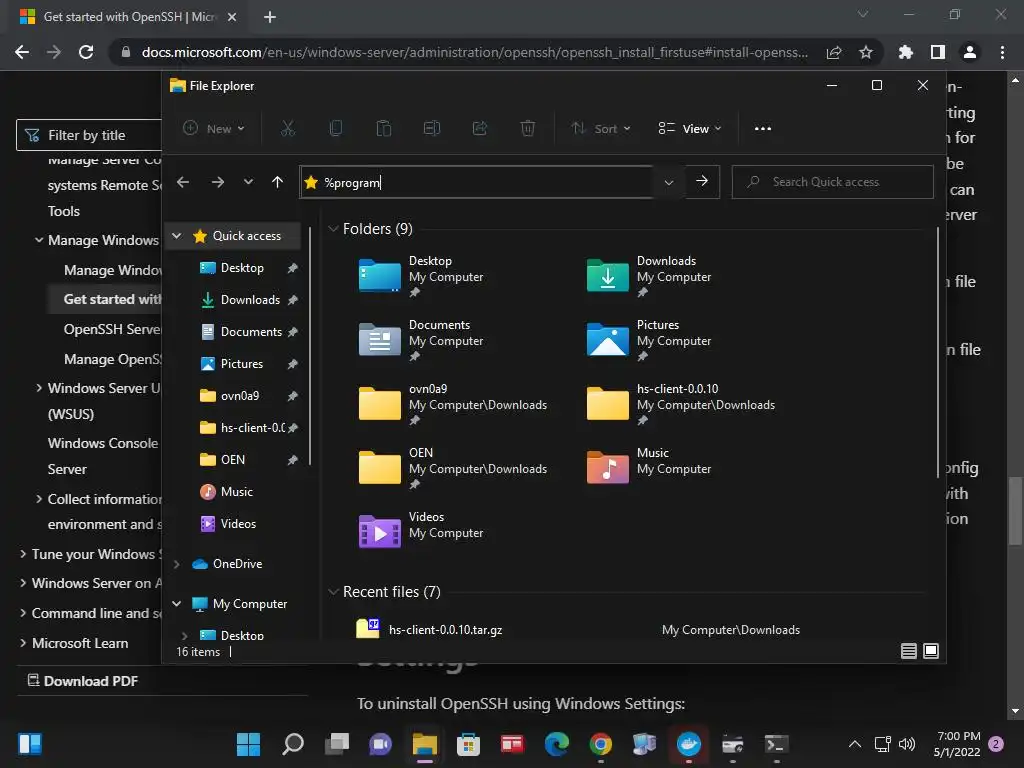The width and height of the screenshot is (1024, 768).
Task: Open the Documents folder tile
Action: coord(421,339)
